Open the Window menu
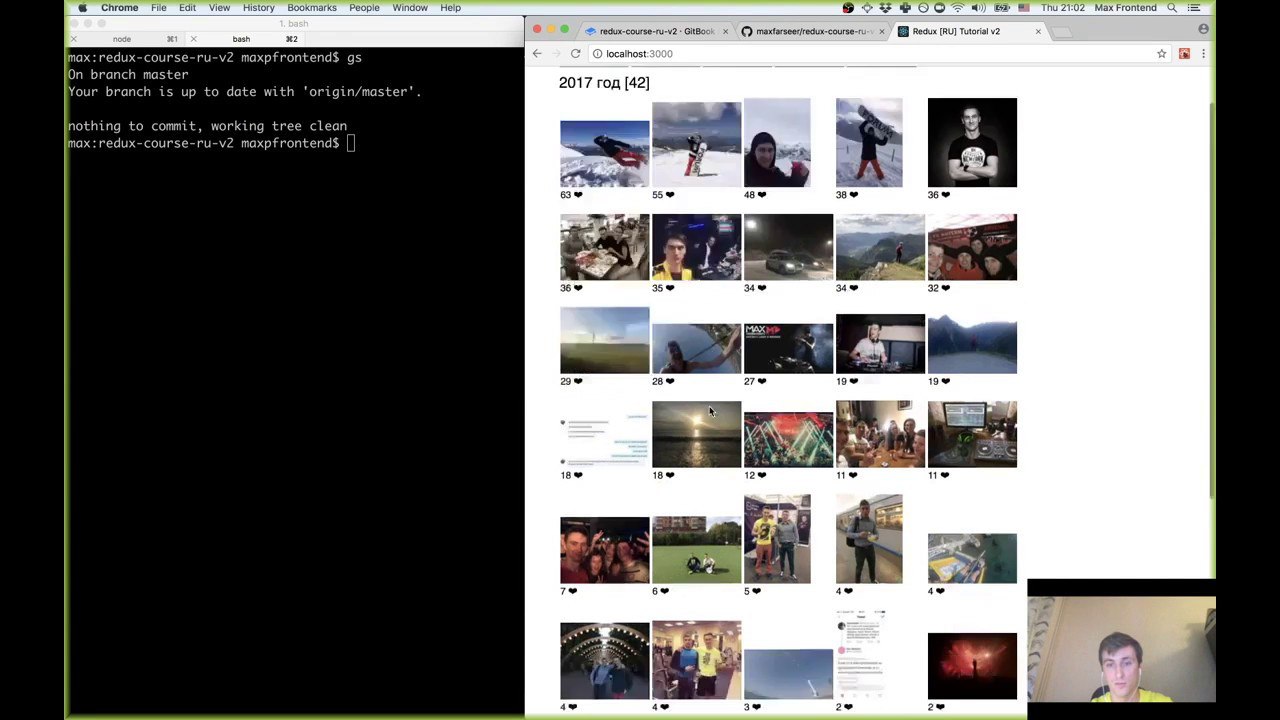The width and height of the screenshot is (1280, 720). tap(410, 8)
